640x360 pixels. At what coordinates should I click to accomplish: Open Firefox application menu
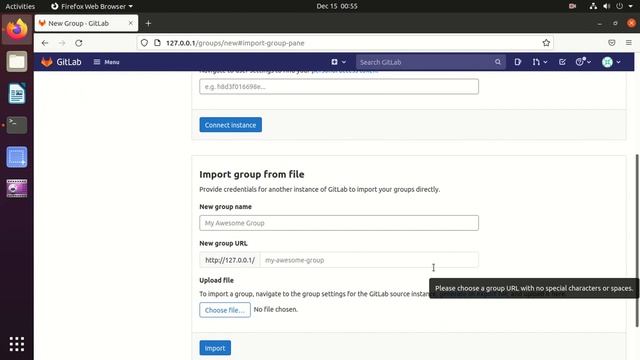point(629,43)
